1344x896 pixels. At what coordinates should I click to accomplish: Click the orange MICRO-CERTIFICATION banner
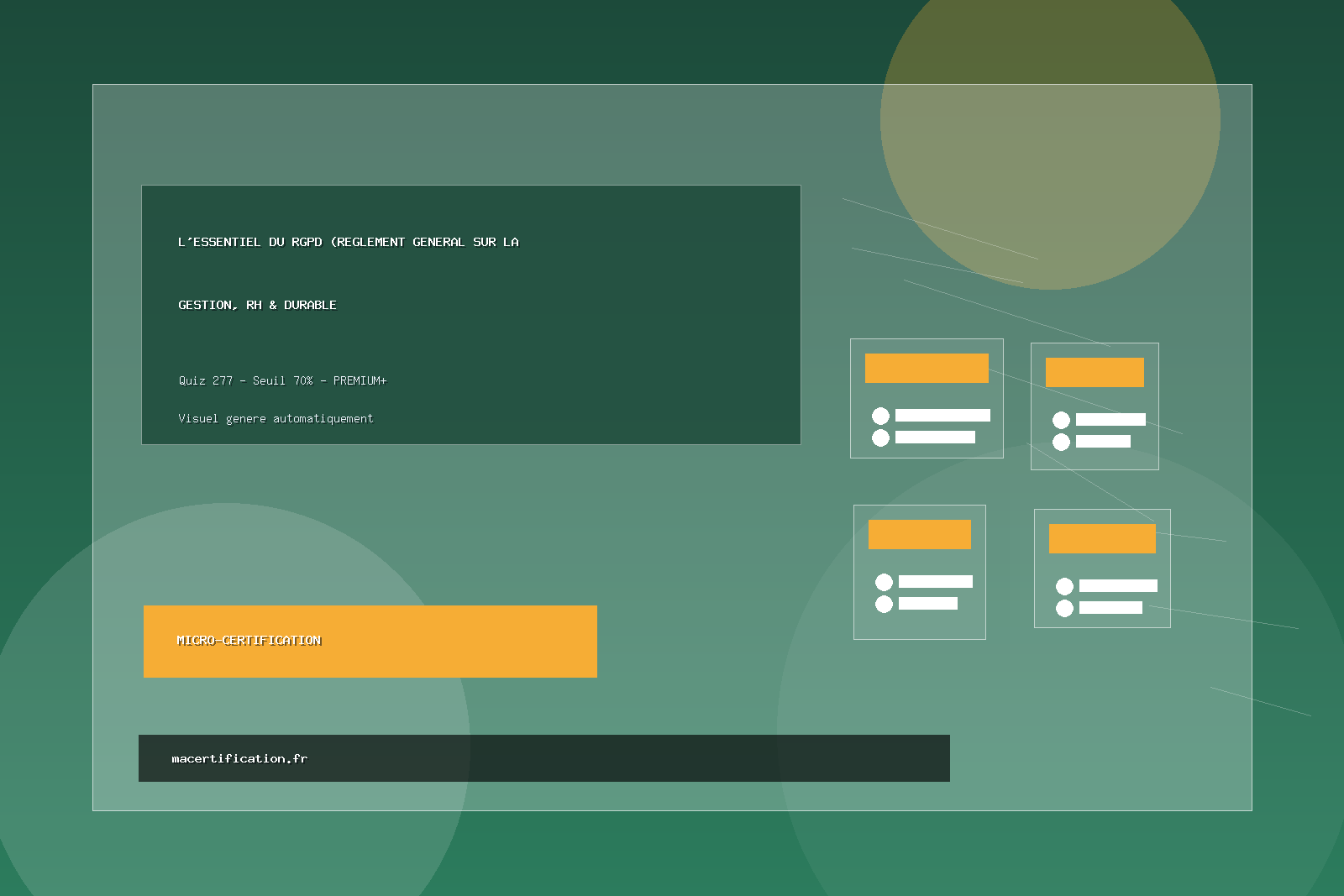tap(370, 641)
